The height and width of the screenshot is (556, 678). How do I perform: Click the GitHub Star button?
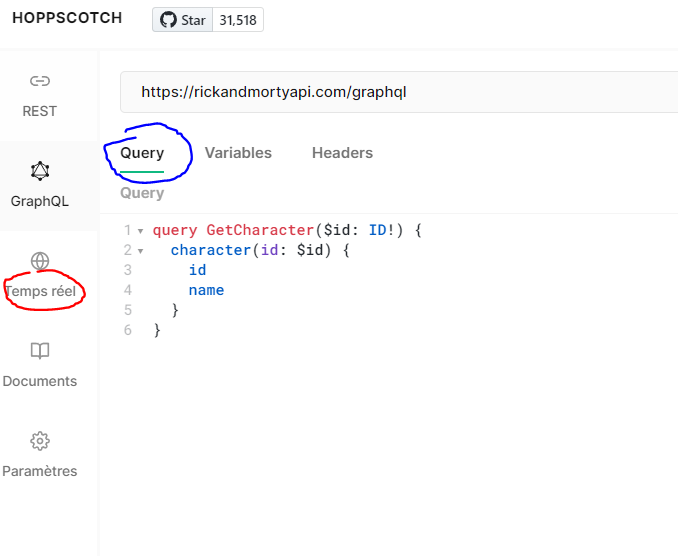pos(182,20)
